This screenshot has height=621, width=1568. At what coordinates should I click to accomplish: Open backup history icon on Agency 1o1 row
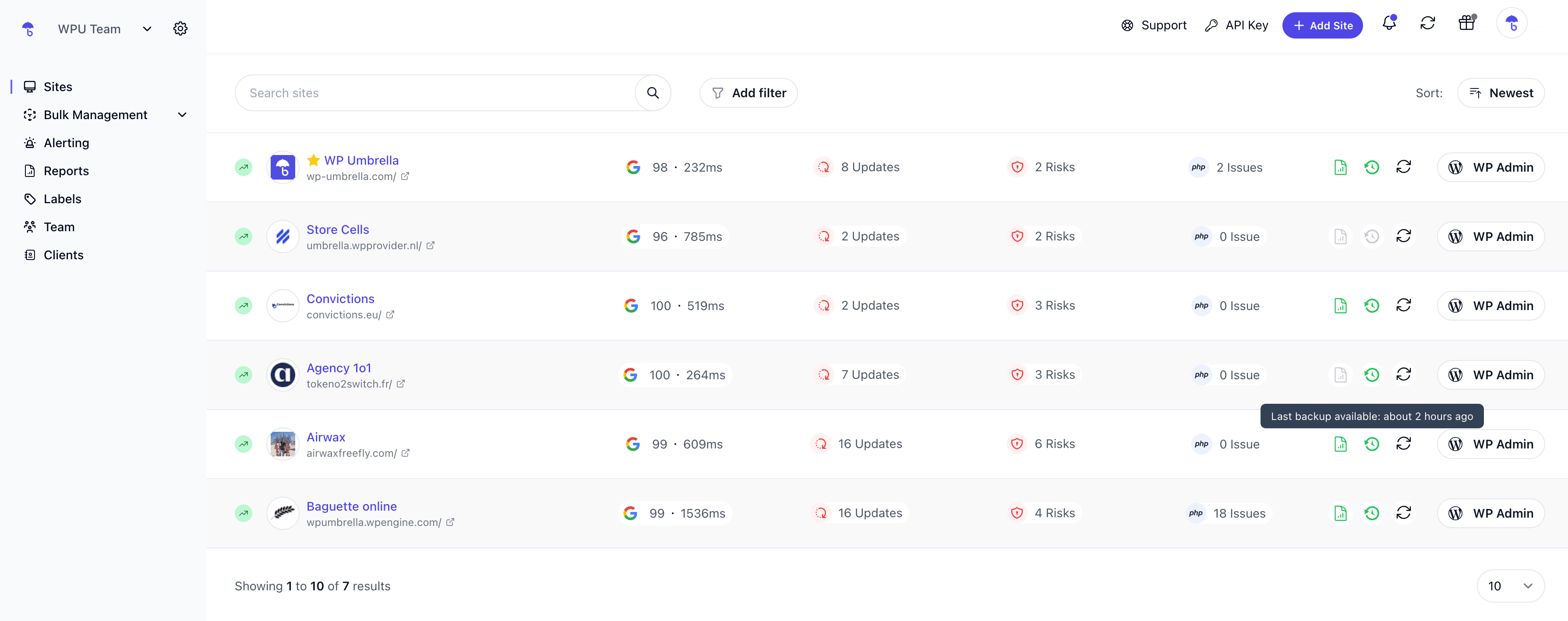[1371, 374]
